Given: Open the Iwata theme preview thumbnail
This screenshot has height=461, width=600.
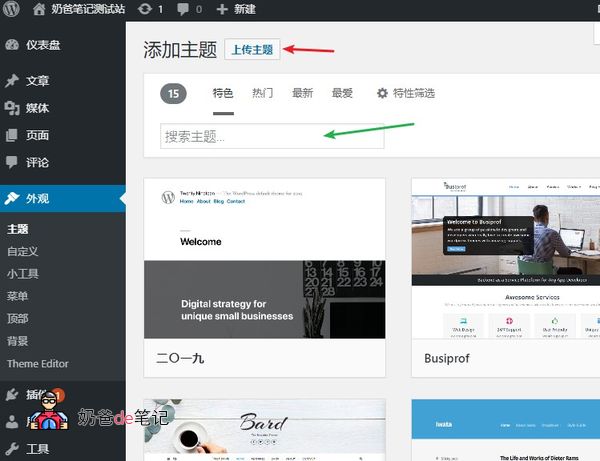Looking at the screenshot, I should click(x=505, y=430).
